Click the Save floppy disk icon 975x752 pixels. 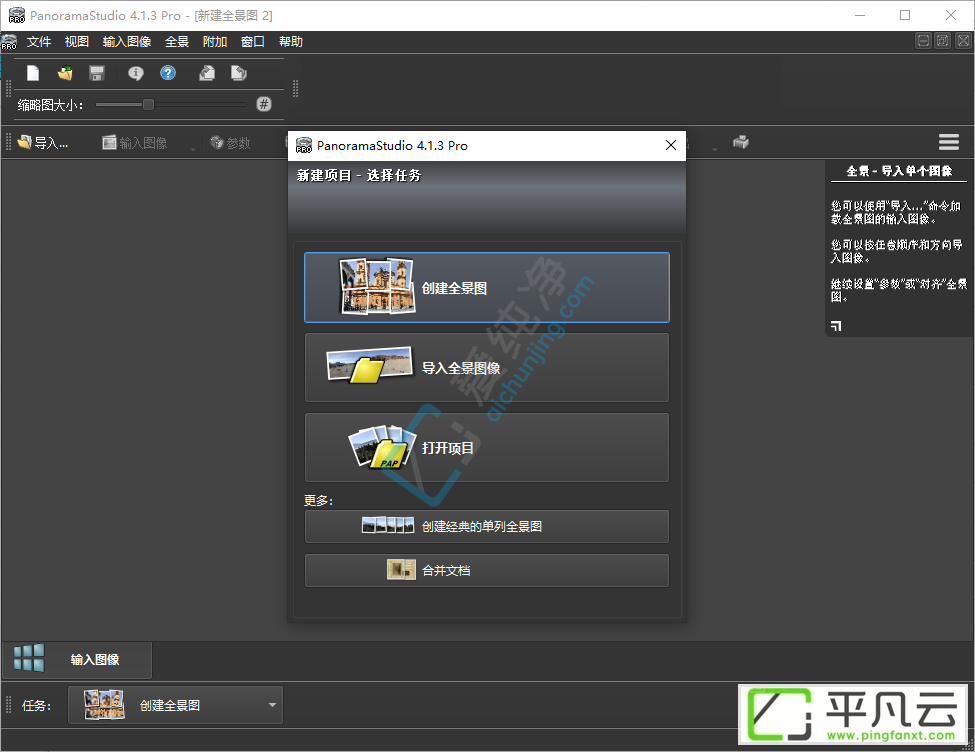click(96, 73)
